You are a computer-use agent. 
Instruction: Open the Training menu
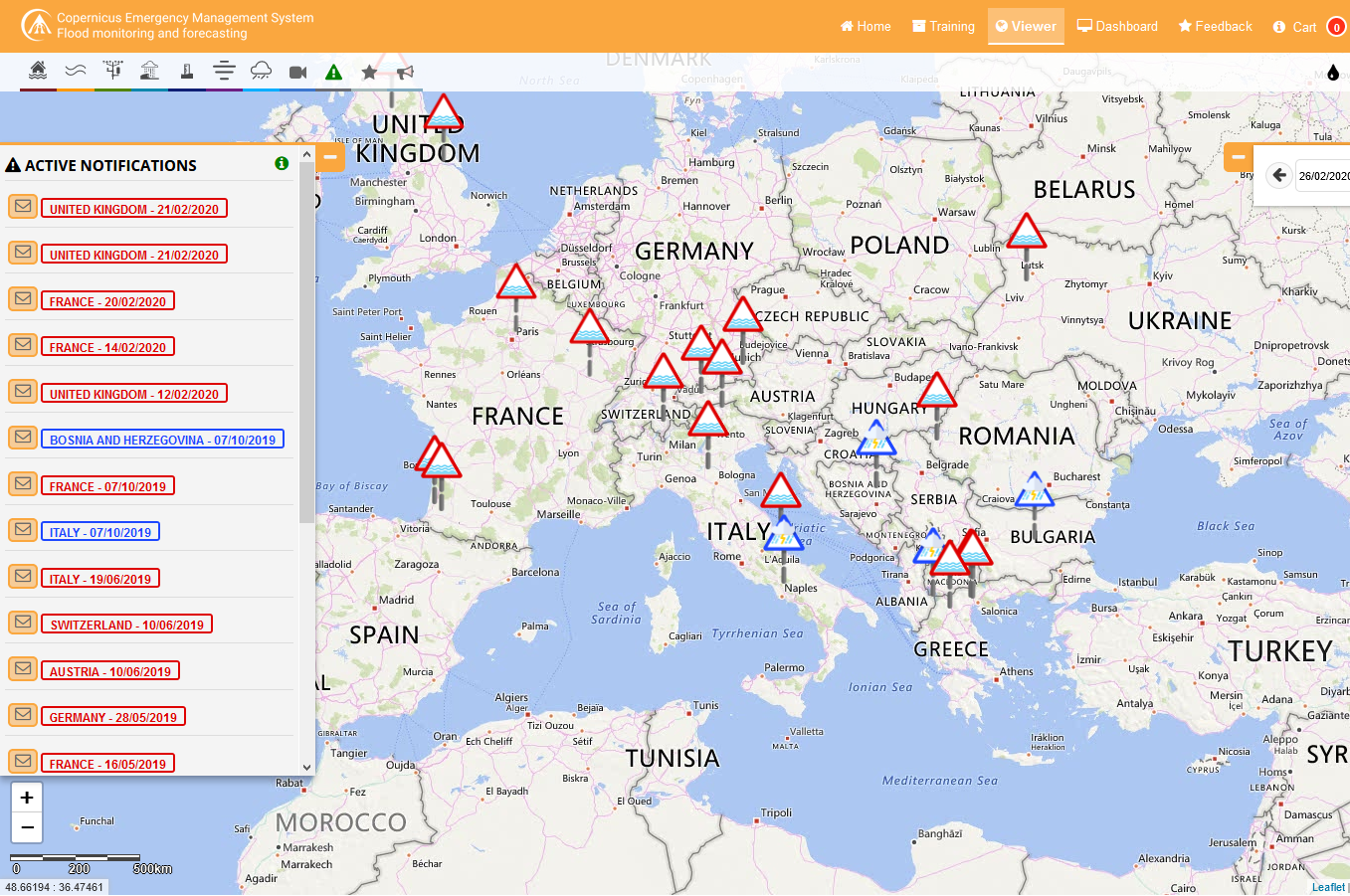click(943, 27)
